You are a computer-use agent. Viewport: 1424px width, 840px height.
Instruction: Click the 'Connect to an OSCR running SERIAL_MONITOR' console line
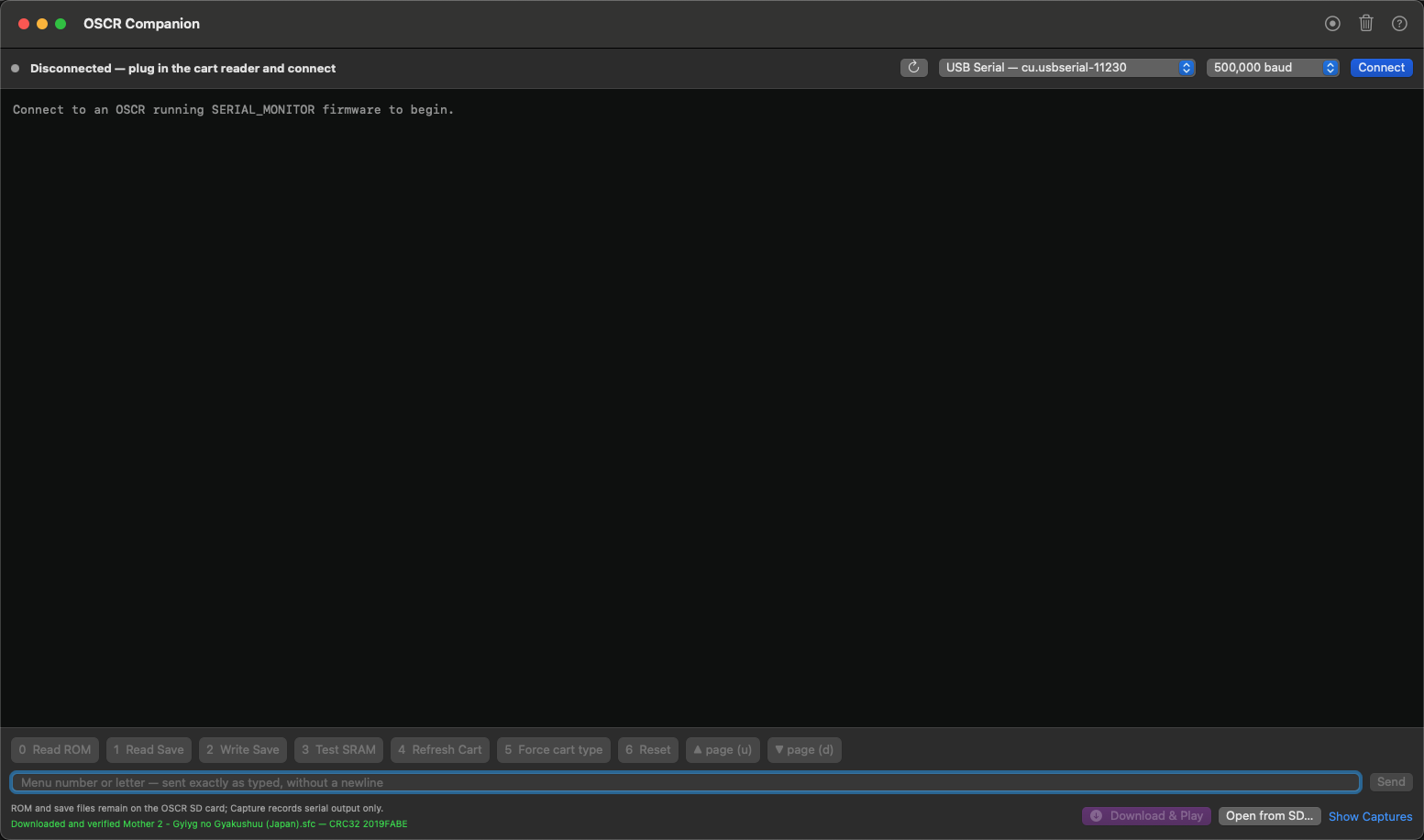pyautogui.click(x=233, y=110)
